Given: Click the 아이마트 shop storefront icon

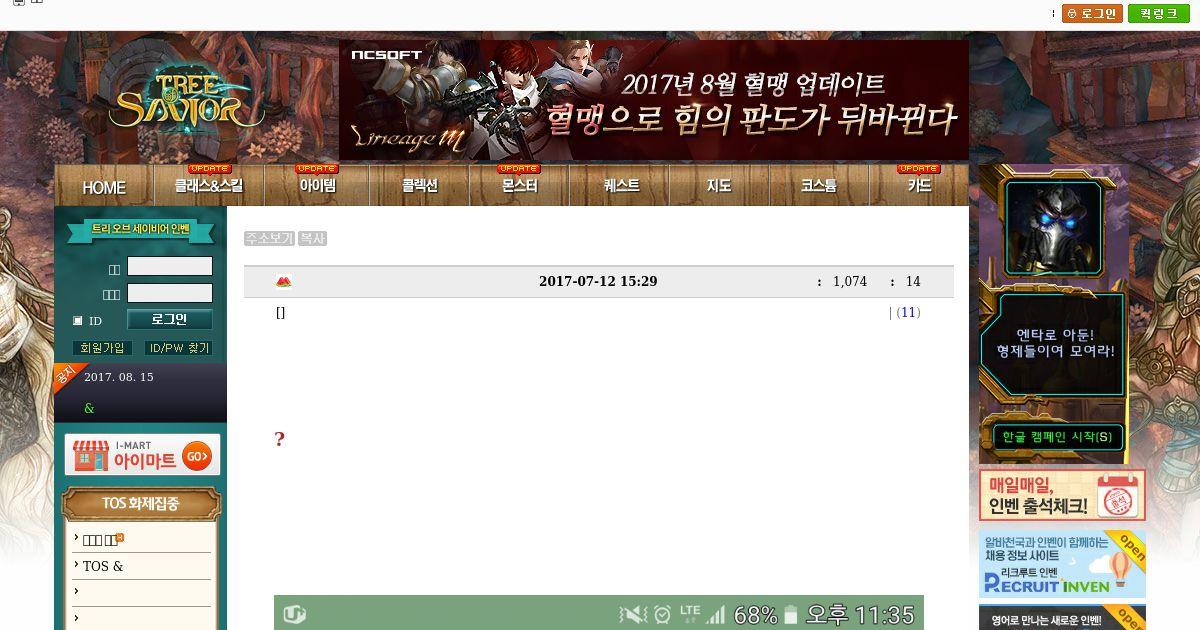Looking at the screenshot, I should coord(91,455).
